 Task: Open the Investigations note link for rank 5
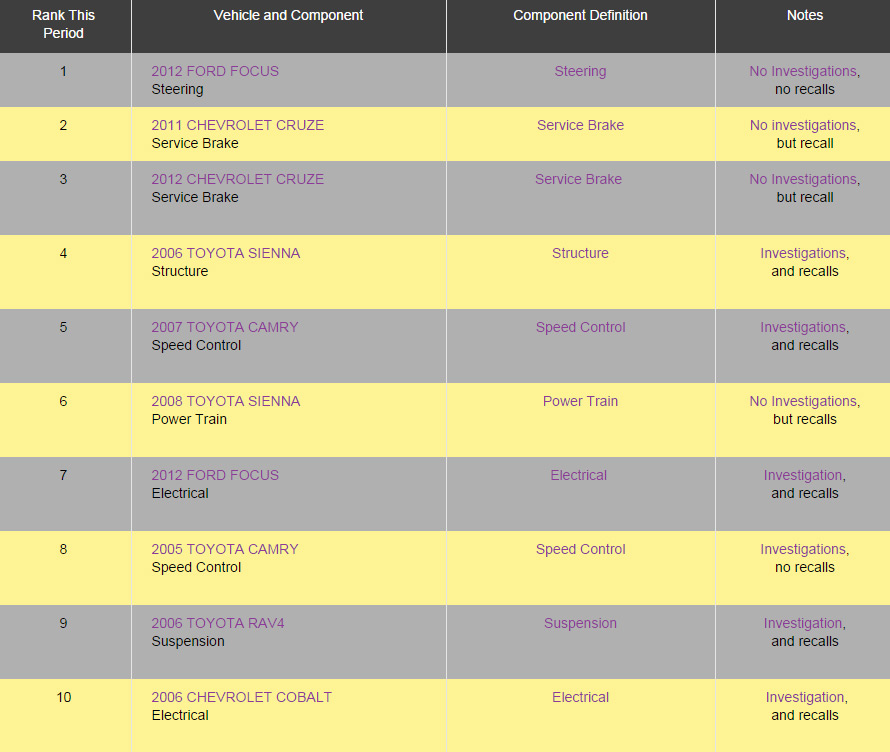click(804, 327)
